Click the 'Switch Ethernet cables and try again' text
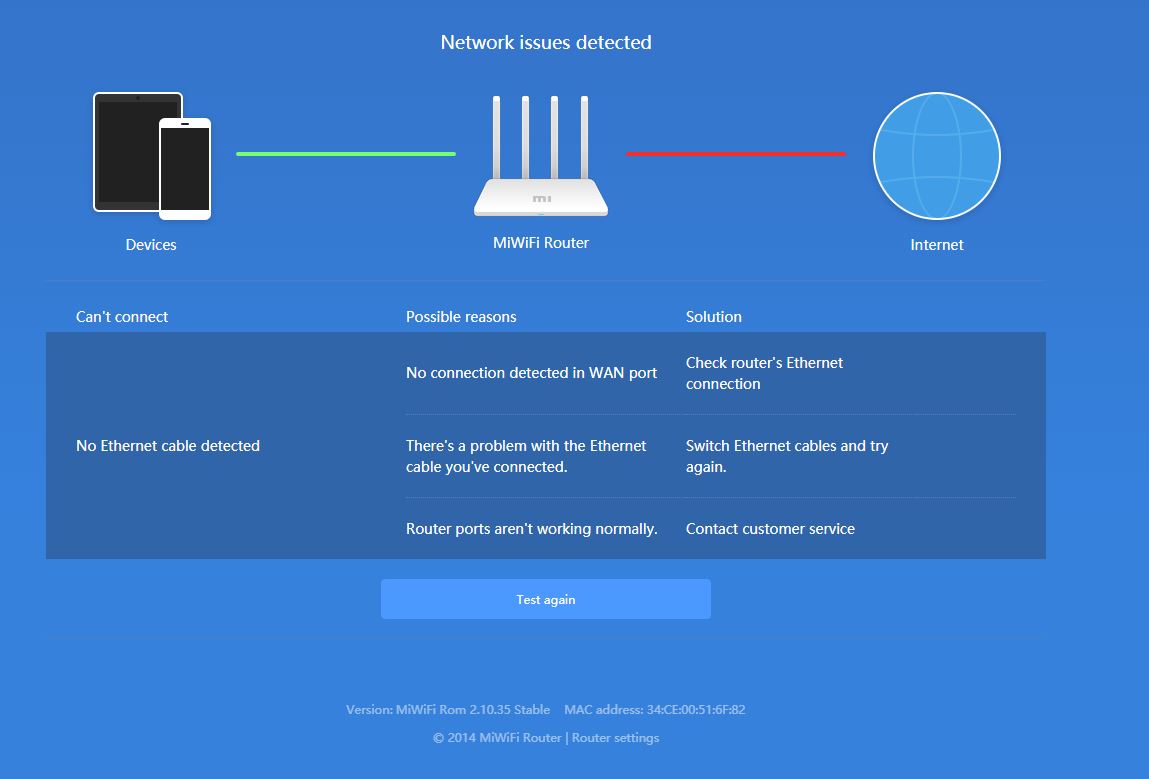 (787, 456)
